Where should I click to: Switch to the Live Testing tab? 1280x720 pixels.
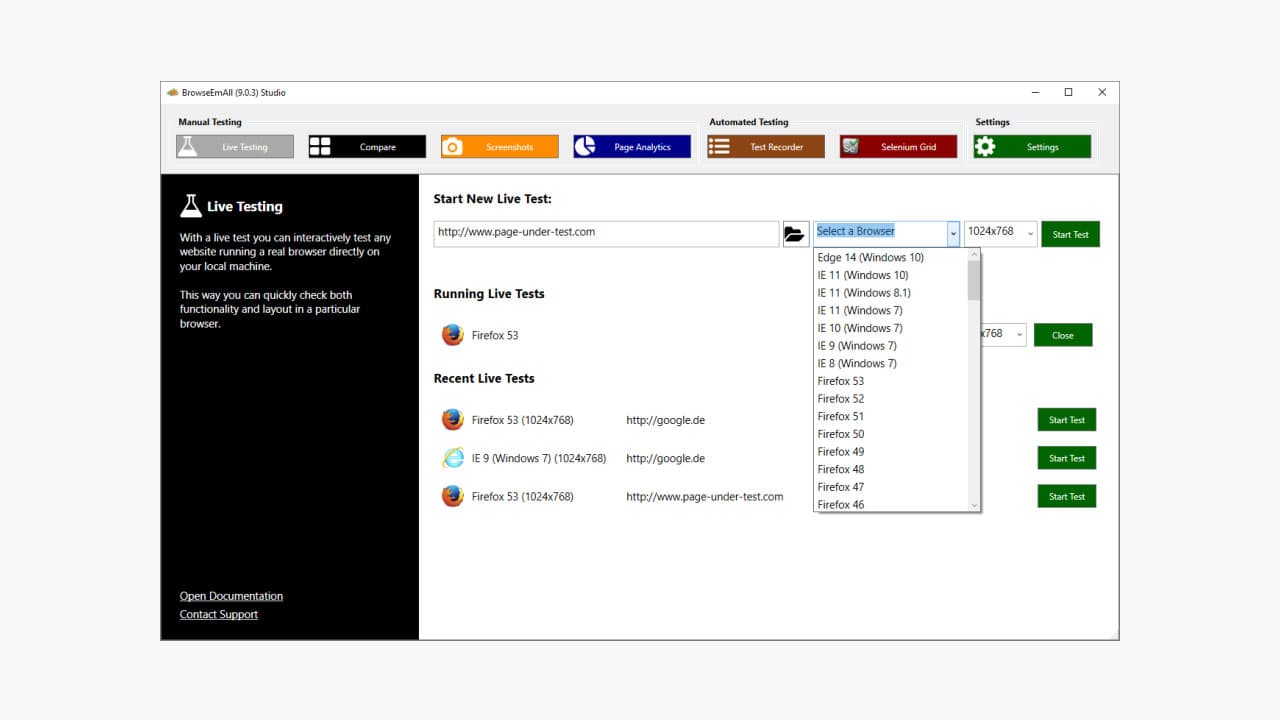233,145
